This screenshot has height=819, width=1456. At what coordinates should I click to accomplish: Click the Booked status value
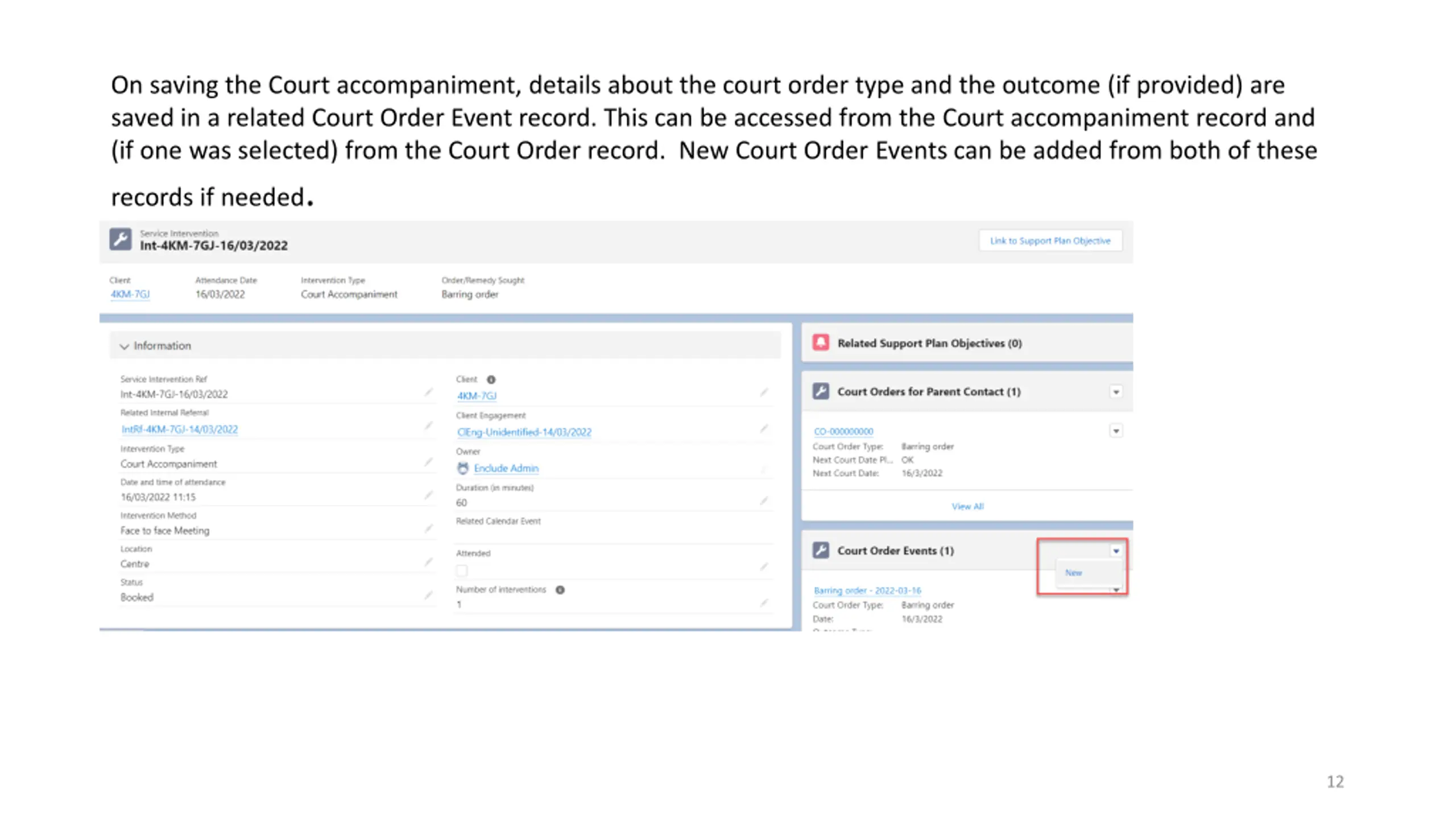136,597
